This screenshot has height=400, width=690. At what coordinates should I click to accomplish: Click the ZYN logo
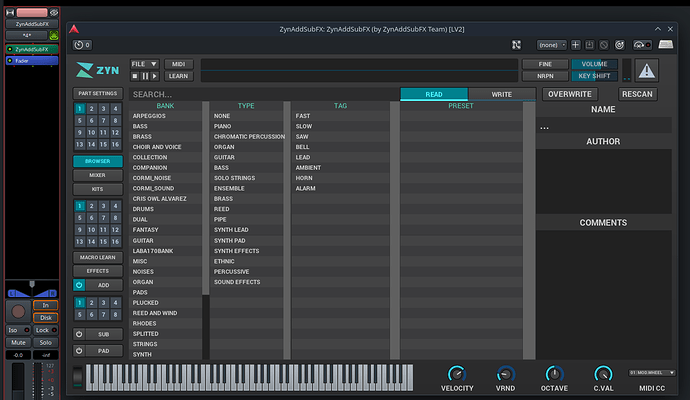click(97, 70)
